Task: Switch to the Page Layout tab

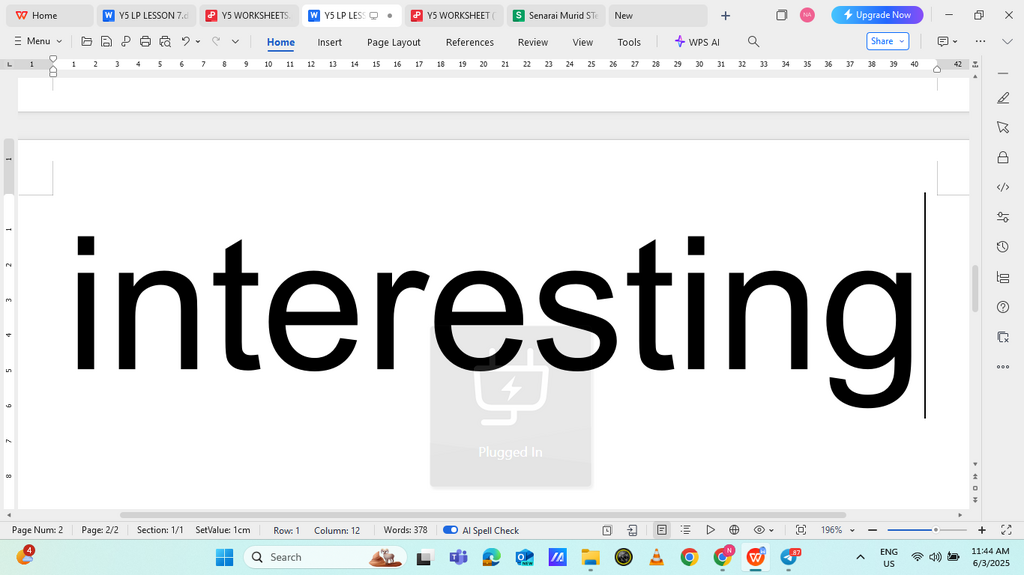Action: (x=394, y=42)
